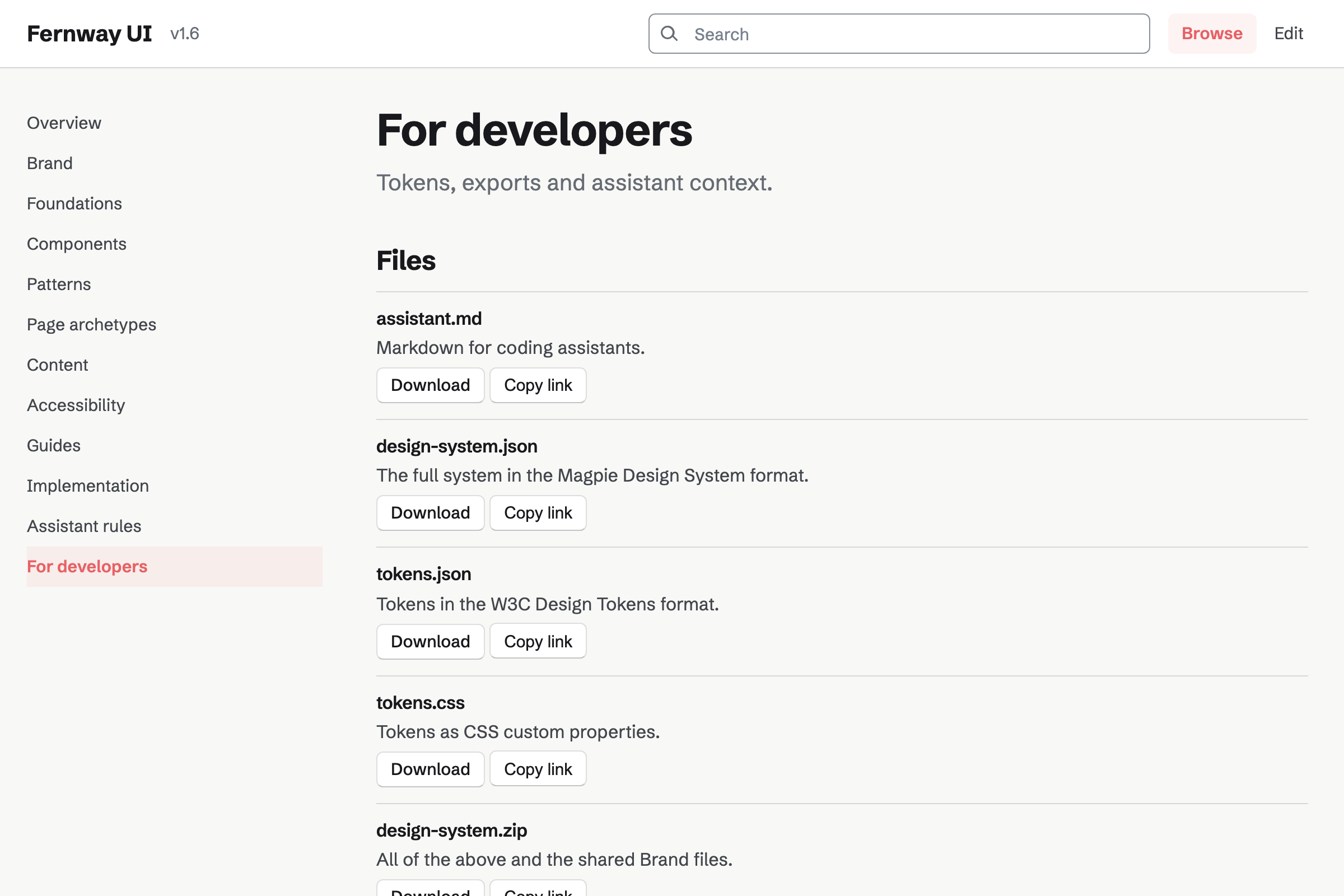1344x896 pixels.
Task: Navigate to Accessibility
Action: [76, 405]
